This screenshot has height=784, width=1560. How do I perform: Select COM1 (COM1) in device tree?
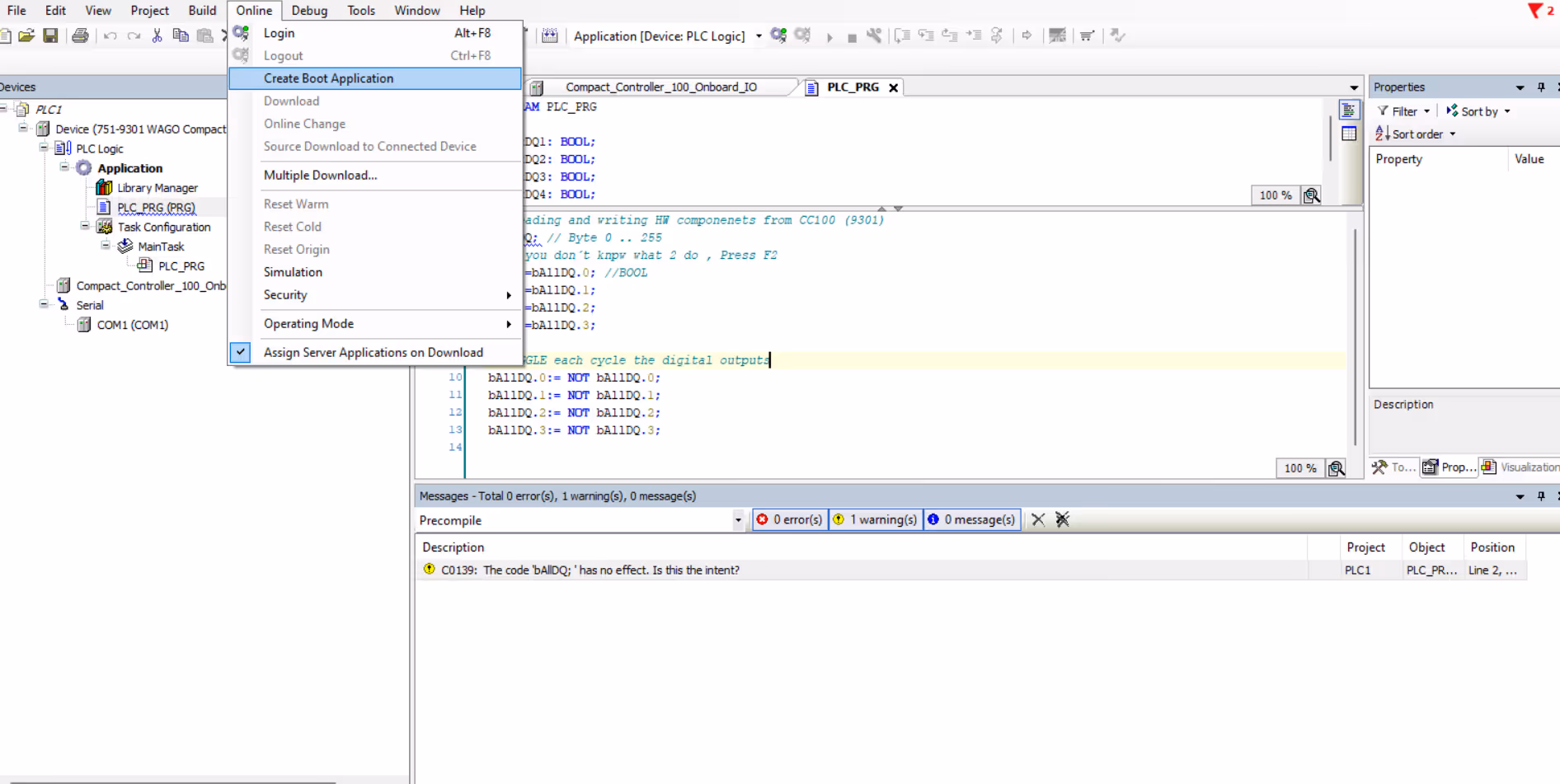[x=132, y=325]
